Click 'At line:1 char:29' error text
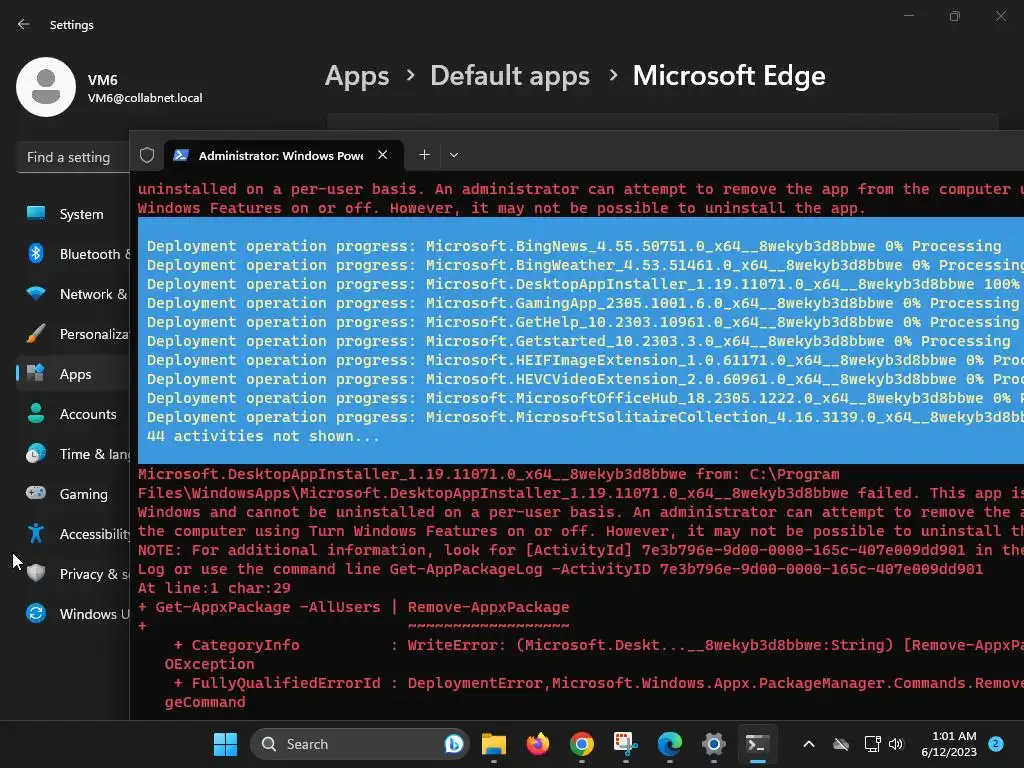The height and width of the screenshot is (768, 1024). [x=214, y=588]
